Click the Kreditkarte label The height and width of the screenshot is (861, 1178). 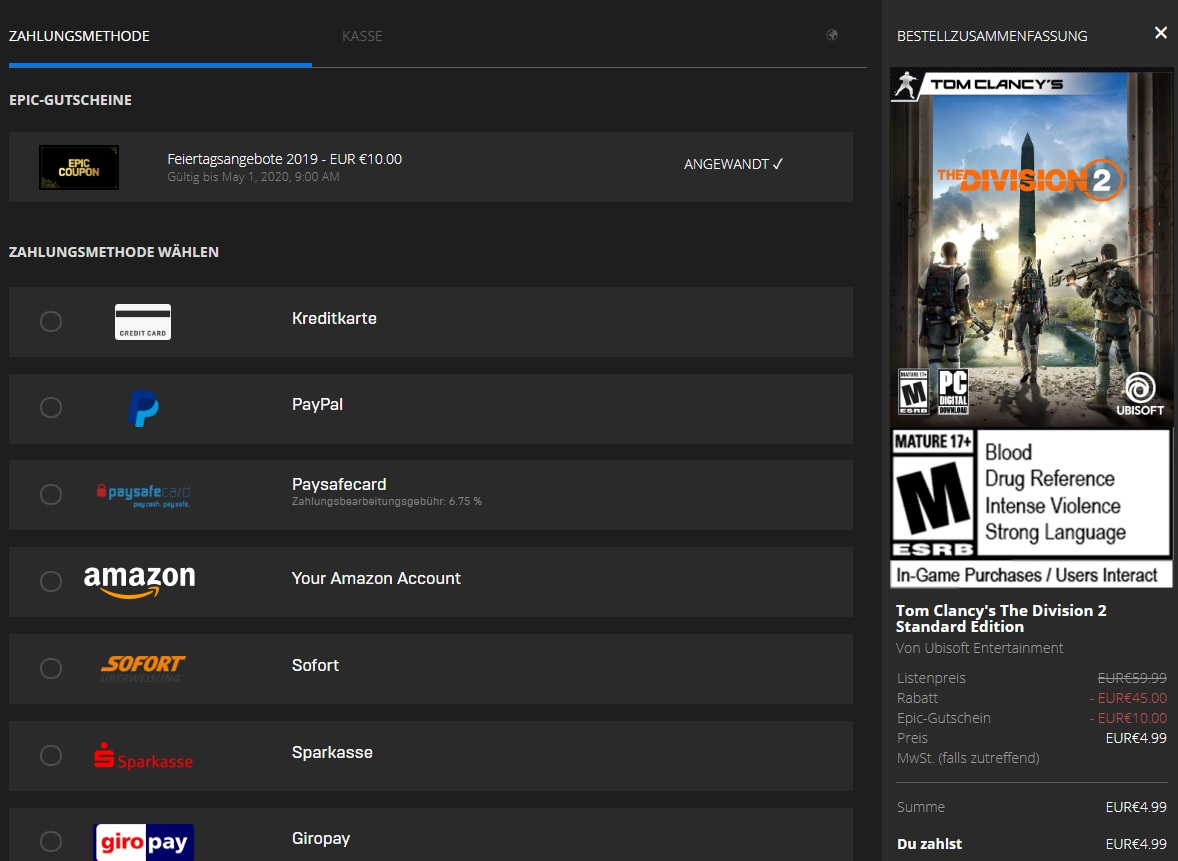coord(334,319)
